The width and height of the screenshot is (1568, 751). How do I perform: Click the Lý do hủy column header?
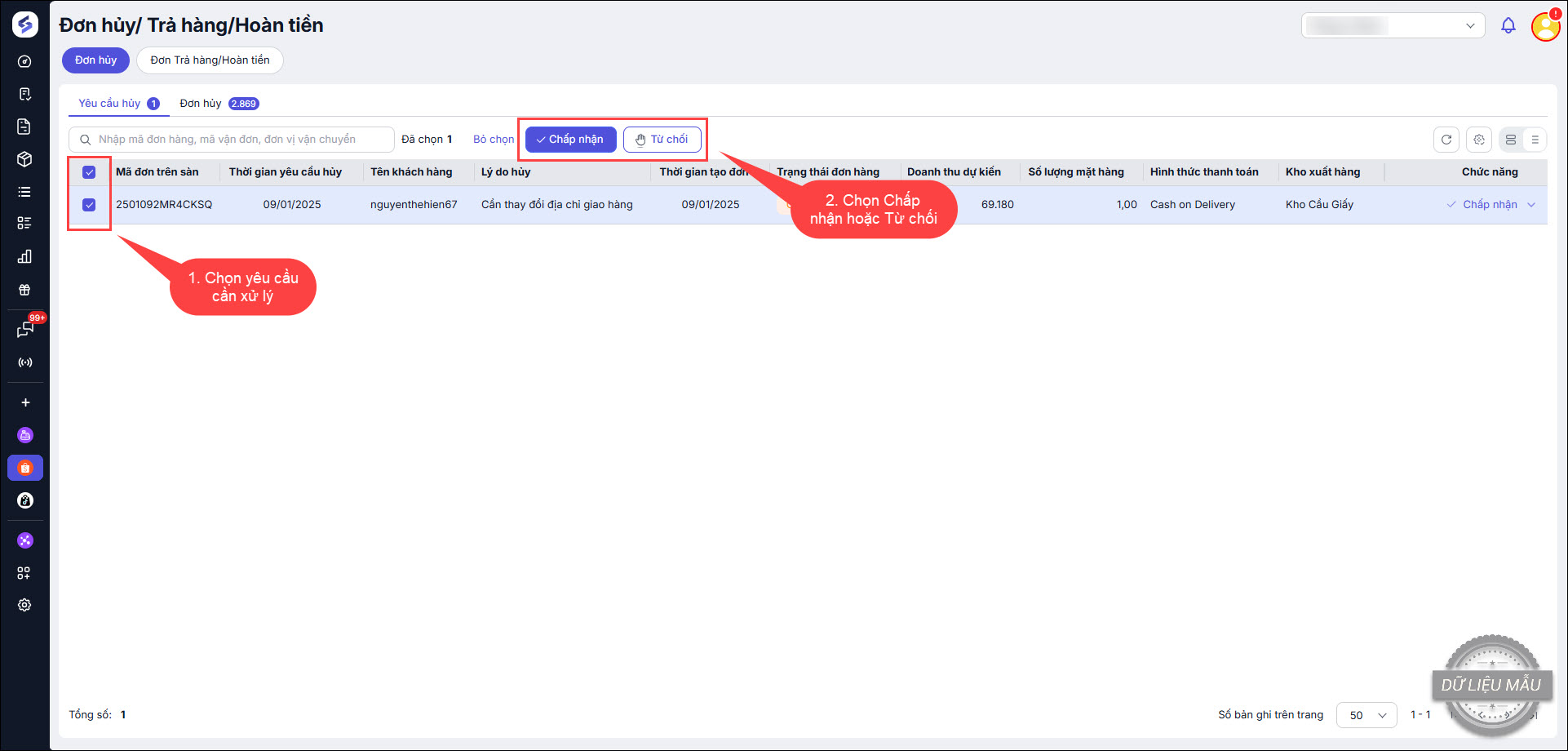point(506,172)
